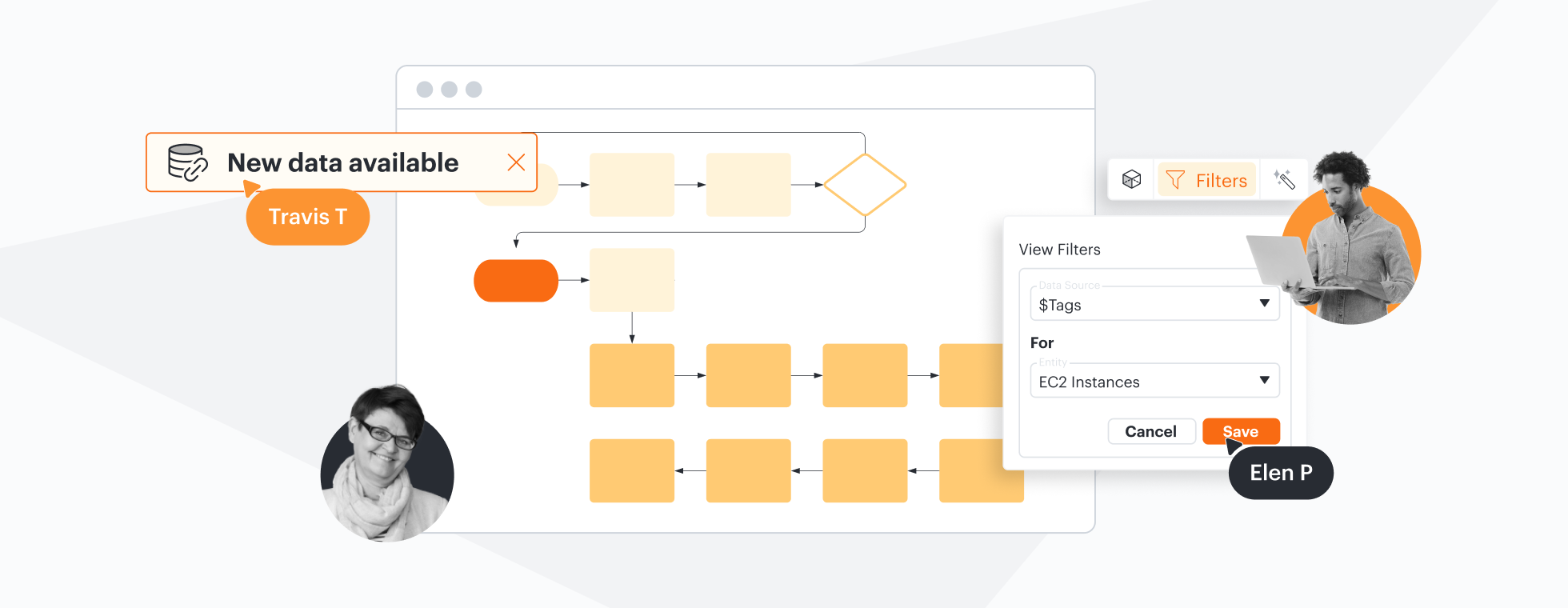Click the third gray window dot
The width and height of the screenshot is (1568, 608).
[x=474, y=90]
